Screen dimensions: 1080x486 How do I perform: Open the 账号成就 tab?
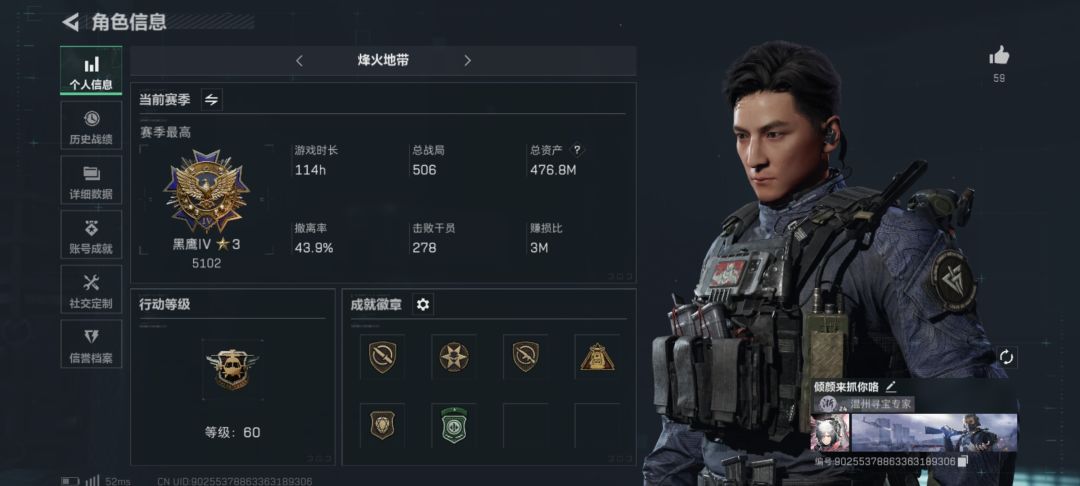pyautogui.click(x=91, y=234)
